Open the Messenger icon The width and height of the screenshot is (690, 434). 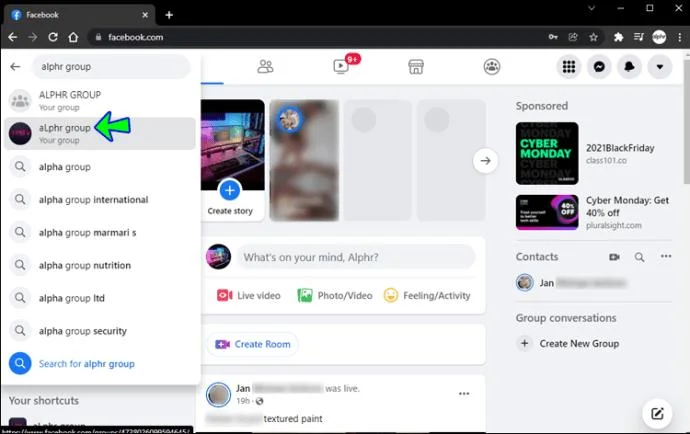tap(599, 67)
